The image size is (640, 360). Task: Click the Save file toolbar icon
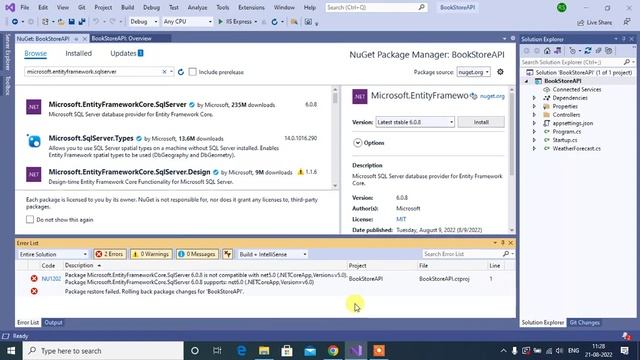point(71,22)
